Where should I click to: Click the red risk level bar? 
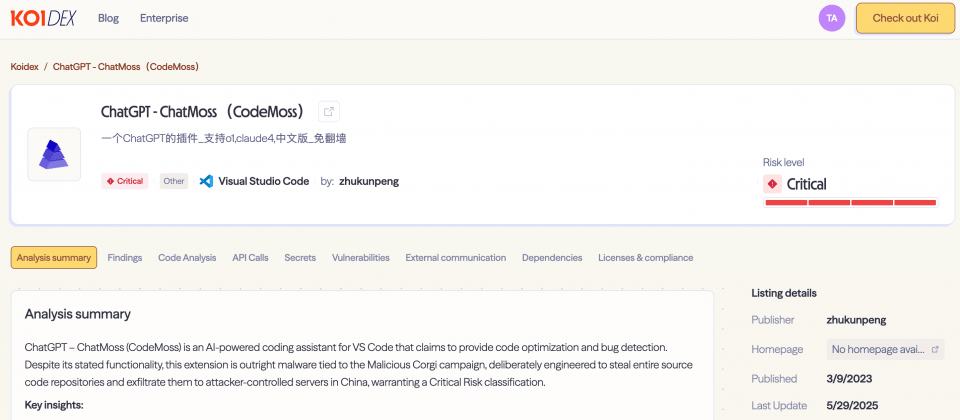tap(850, 203)
